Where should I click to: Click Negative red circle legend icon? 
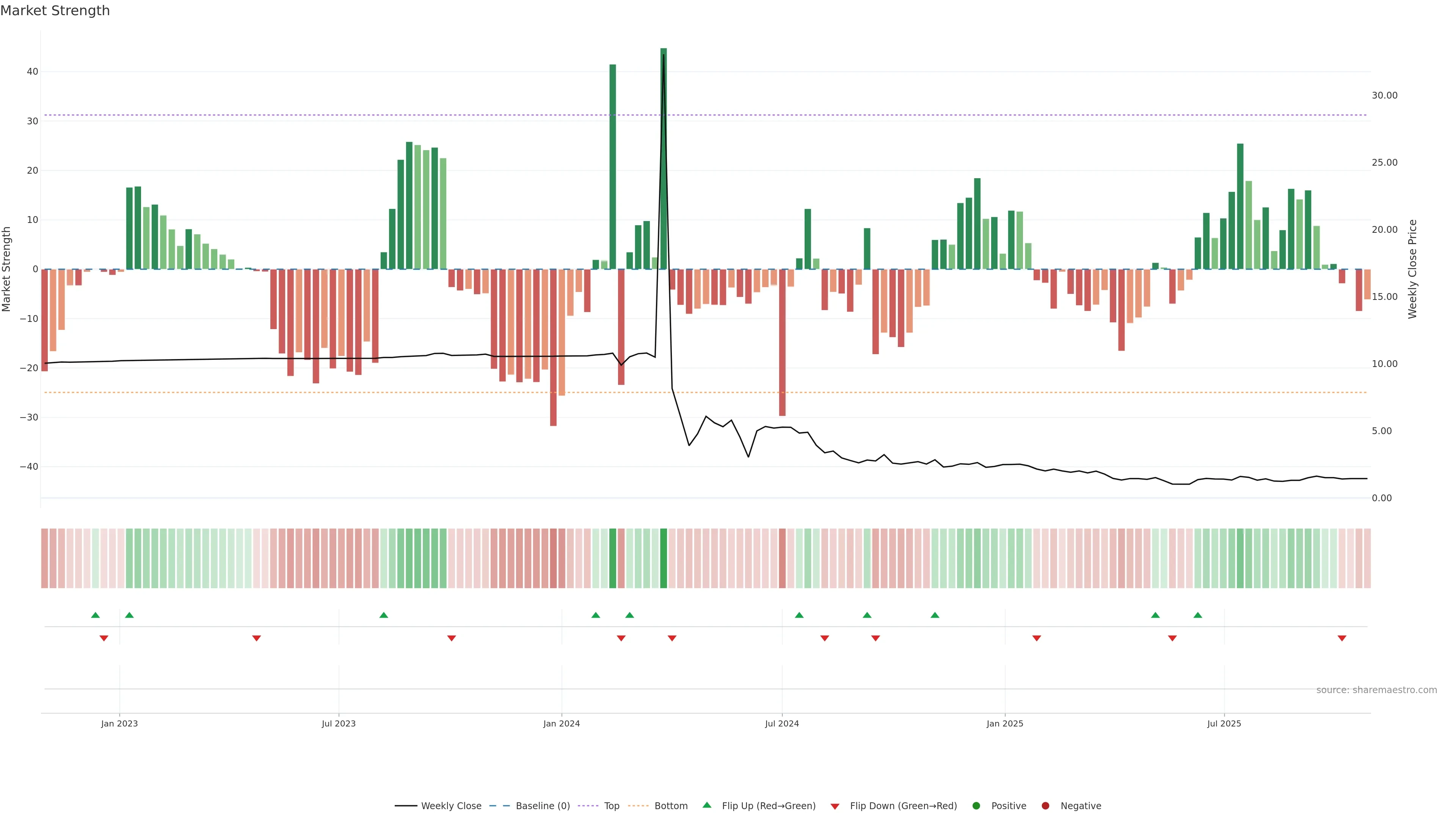(x=1045, y=806)
